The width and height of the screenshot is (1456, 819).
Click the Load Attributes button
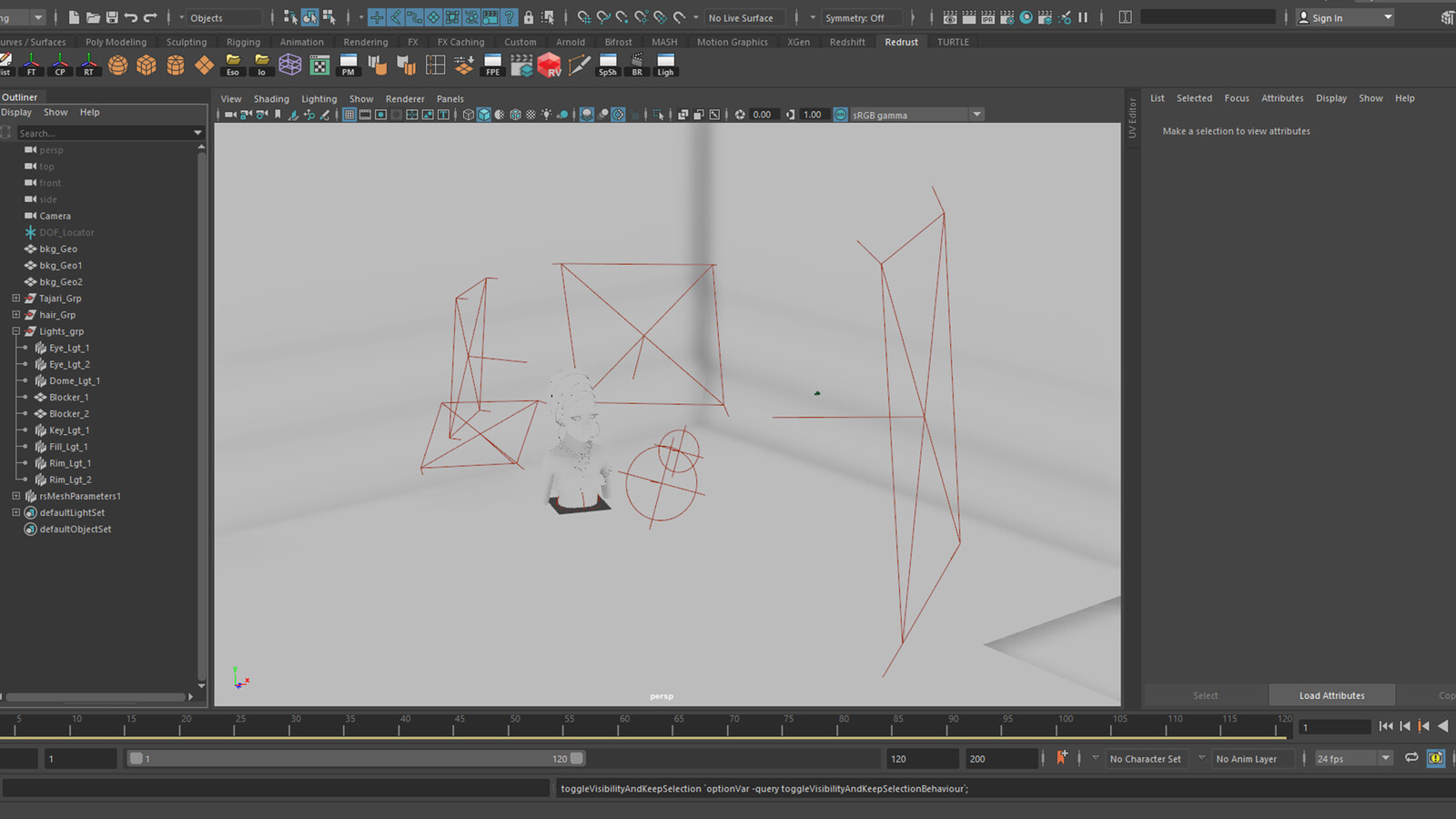(x=1331, y=695)
